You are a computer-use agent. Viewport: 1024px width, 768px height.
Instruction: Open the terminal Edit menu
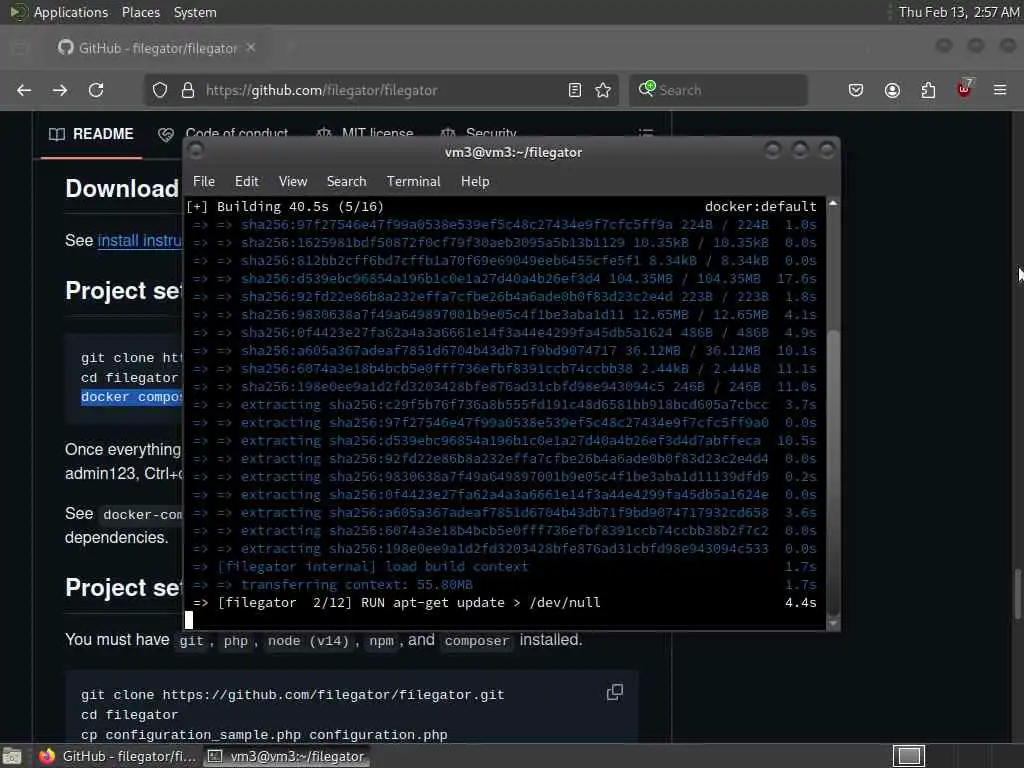click(x=247, y=182)
